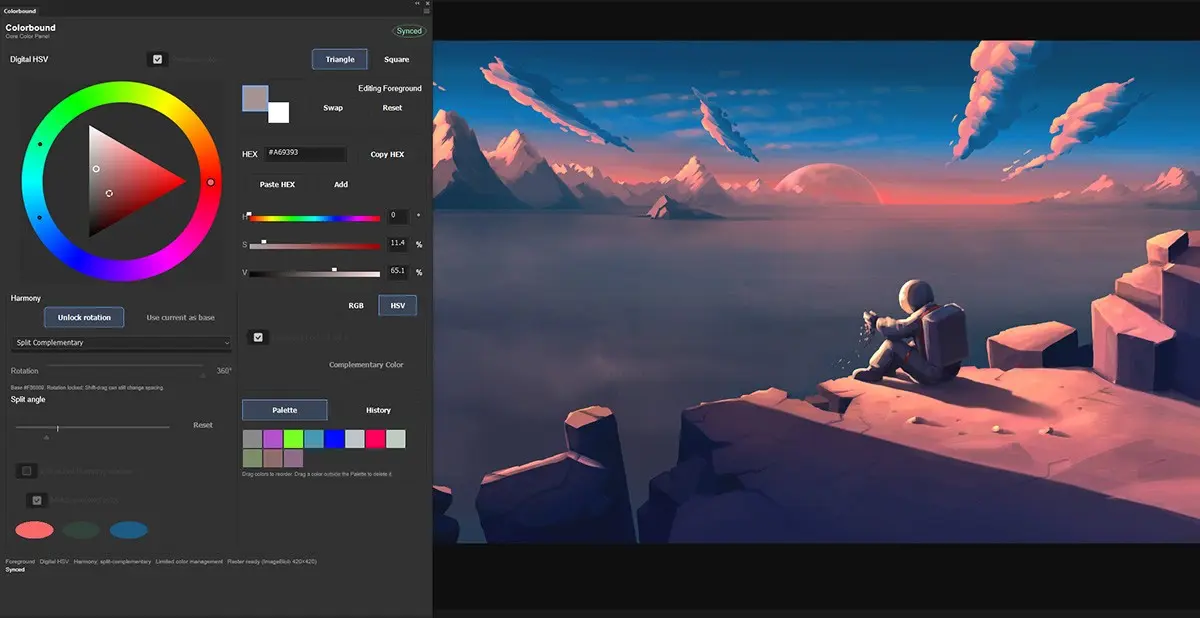Select the blue harmony oval
Screen dimensions: 1200x618
point(129,530)
